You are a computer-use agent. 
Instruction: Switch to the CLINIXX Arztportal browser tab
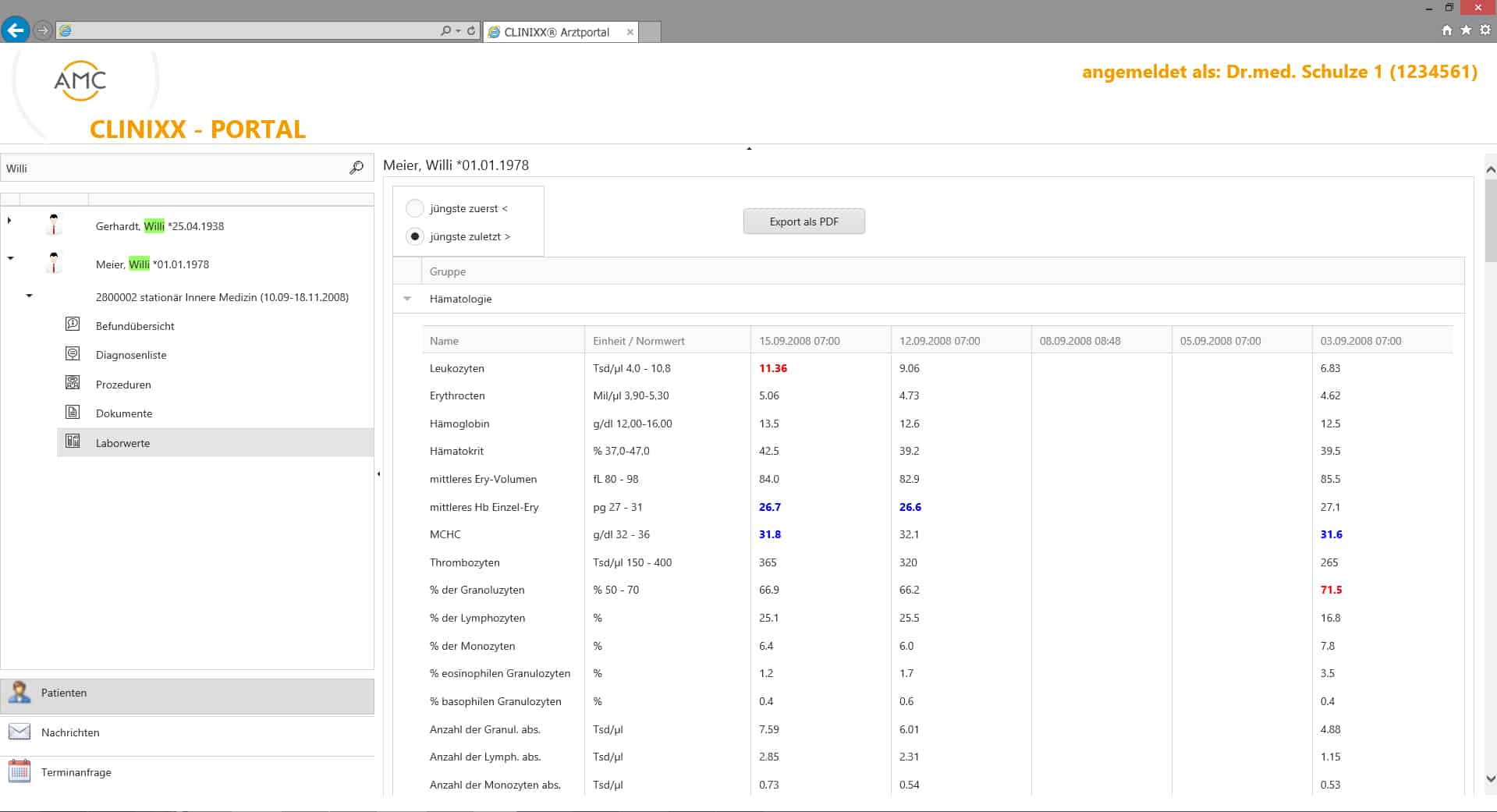pos(557,32)
